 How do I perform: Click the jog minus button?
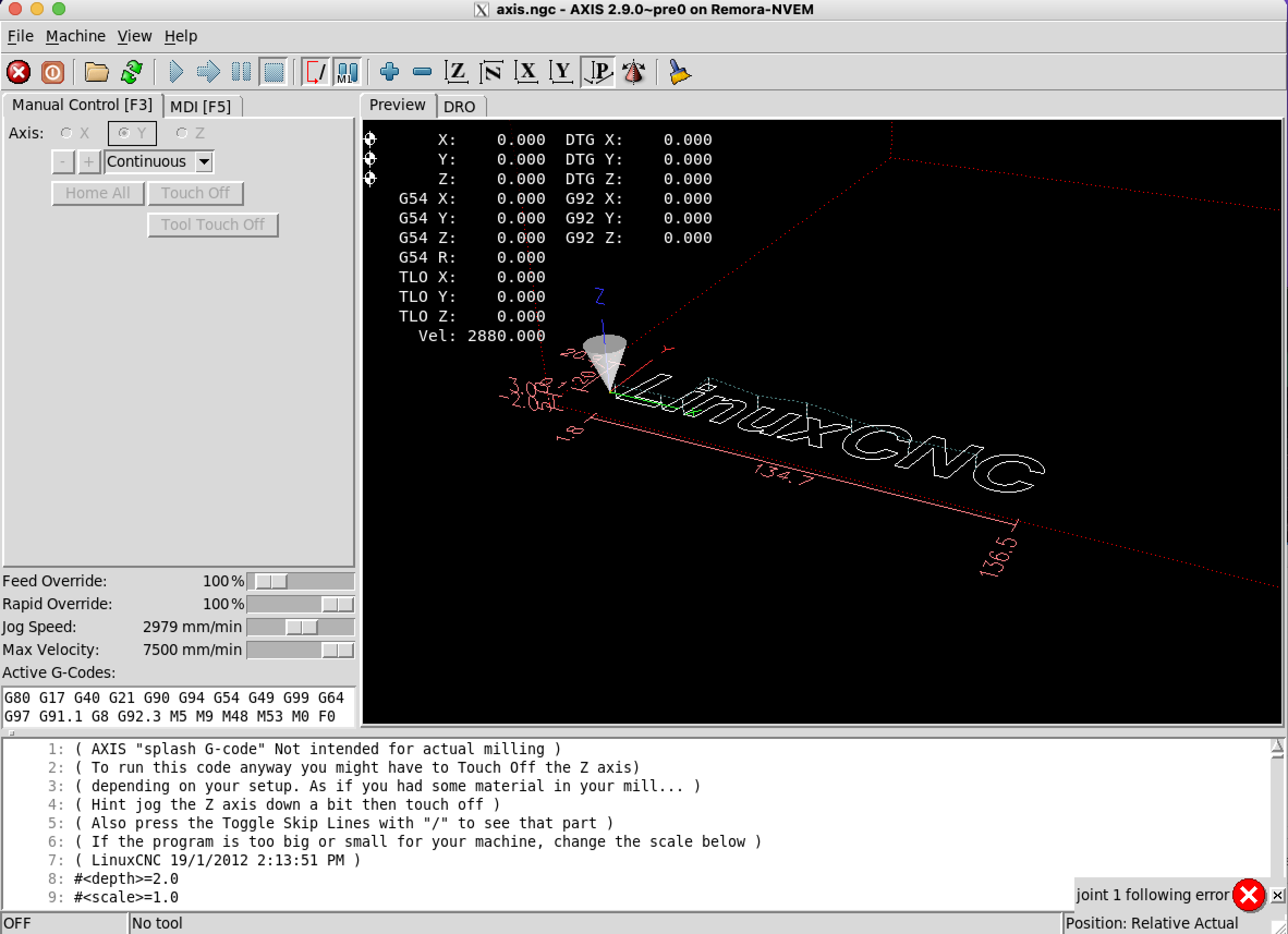[63, 162]
